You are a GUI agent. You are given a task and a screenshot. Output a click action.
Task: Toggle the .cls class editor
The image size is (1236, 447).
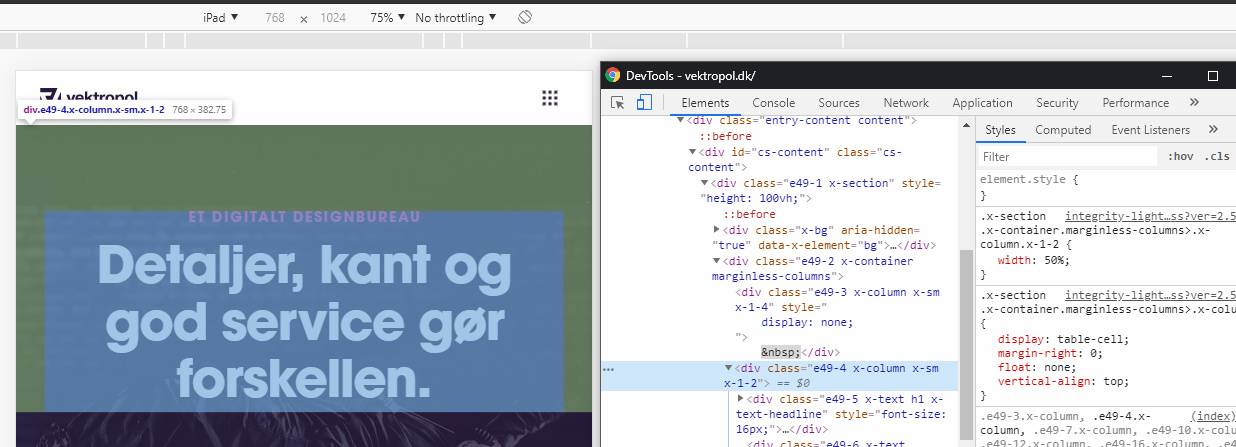pos(1217,156)
